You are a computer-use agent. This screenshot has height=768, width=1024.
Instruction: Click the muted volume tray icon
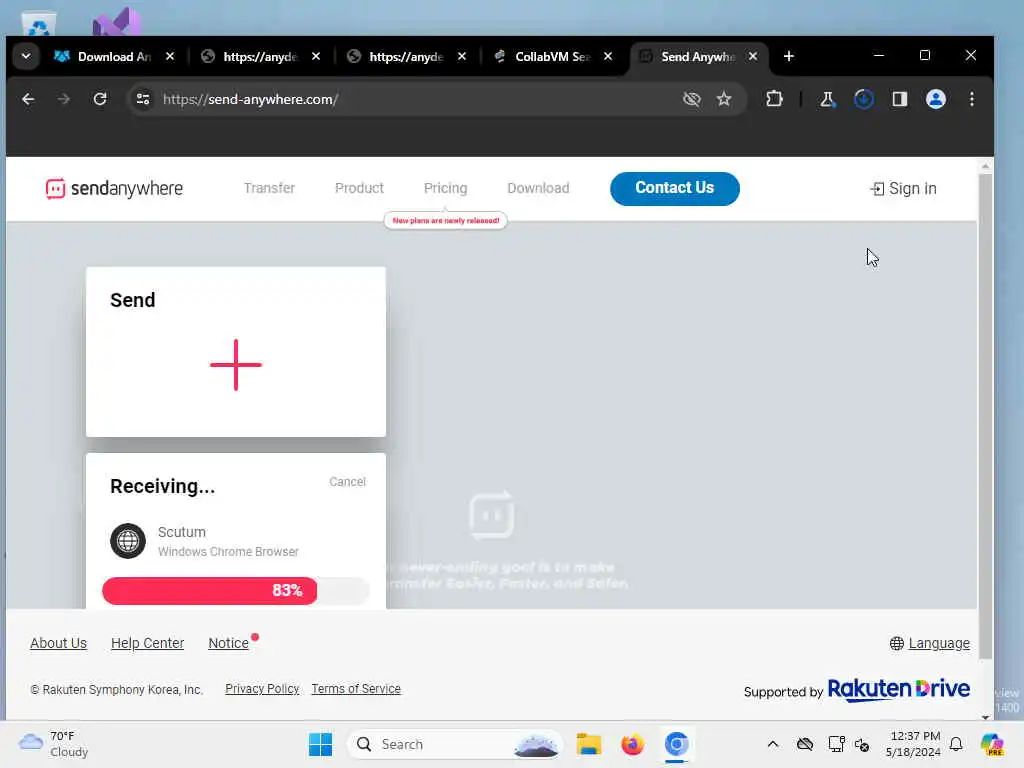coord(862,744)
